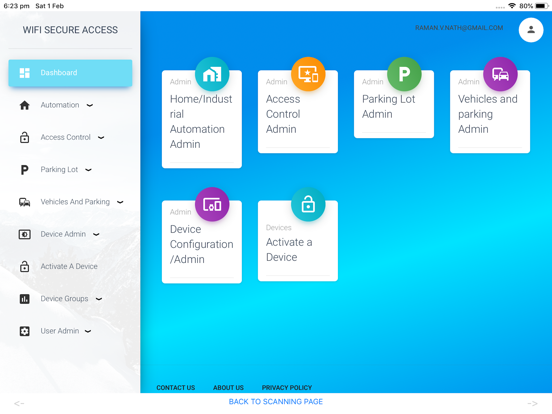552x414 pixels.
Task: Click the green Parking Lot P card icon
Action: (404, 74)
